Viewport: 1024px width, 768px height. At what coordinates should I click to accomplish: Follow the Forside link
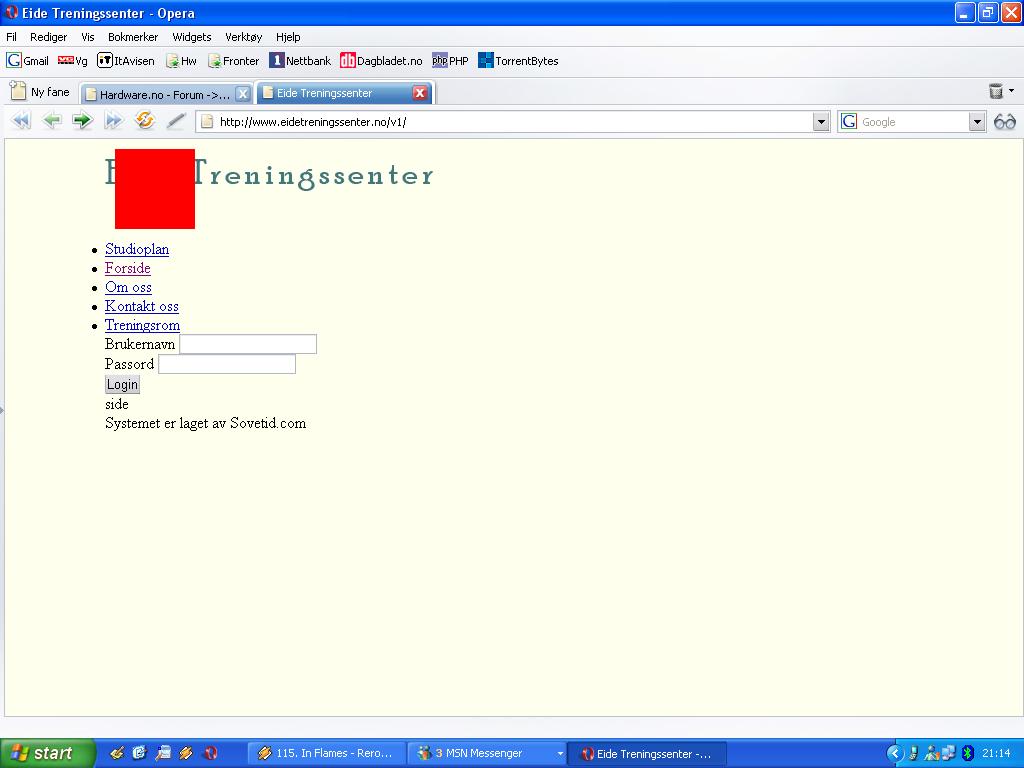pos(128,268)
